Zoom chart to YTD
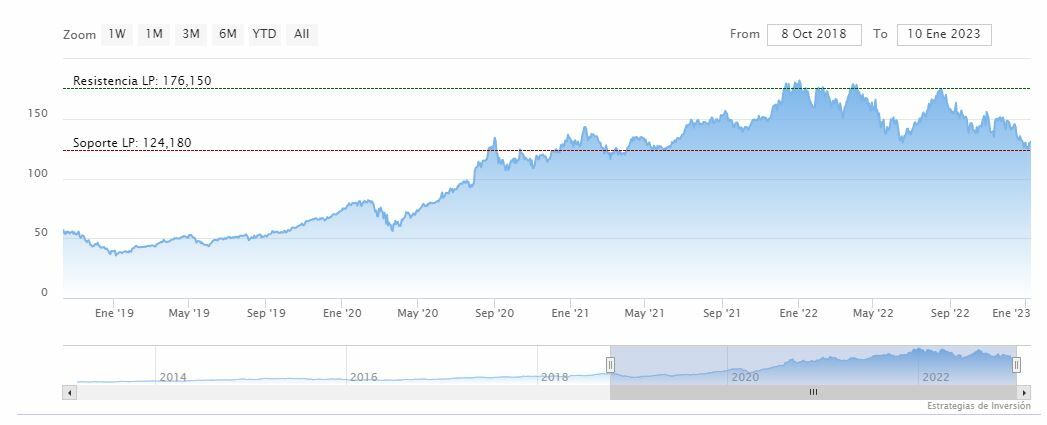1047x425 pixels. (265, 34)
